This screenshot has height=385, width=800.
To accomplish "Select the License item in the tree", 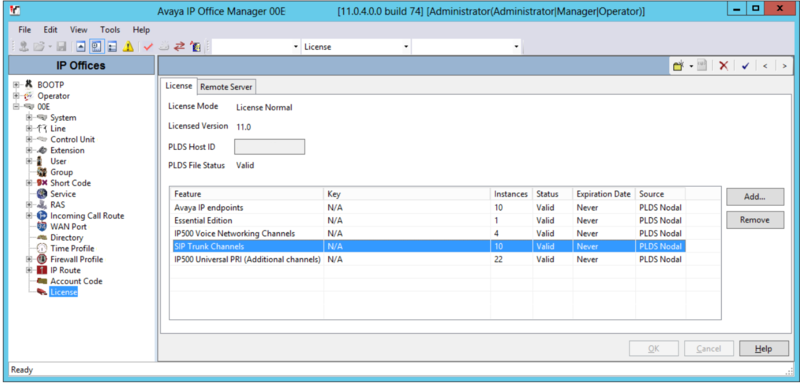I will [64, 292].
